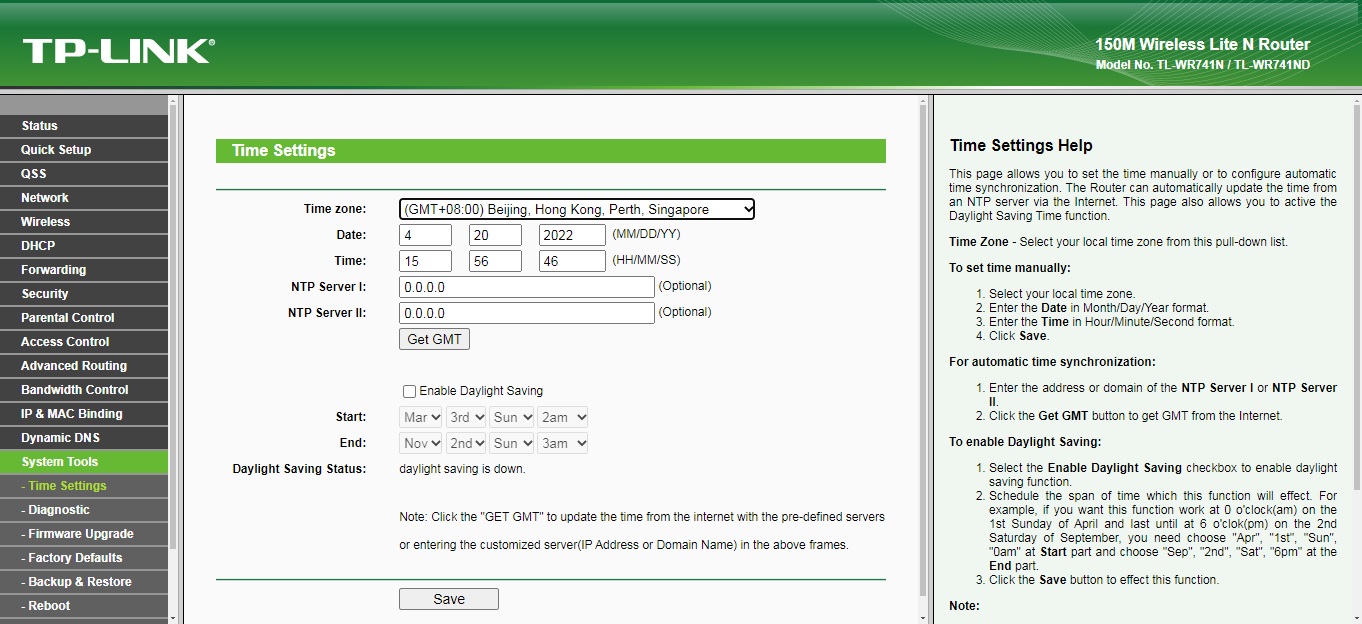Click the Get GMT button
The width and height of the screenshot is (1362, 624).
(x=434, y=339)
